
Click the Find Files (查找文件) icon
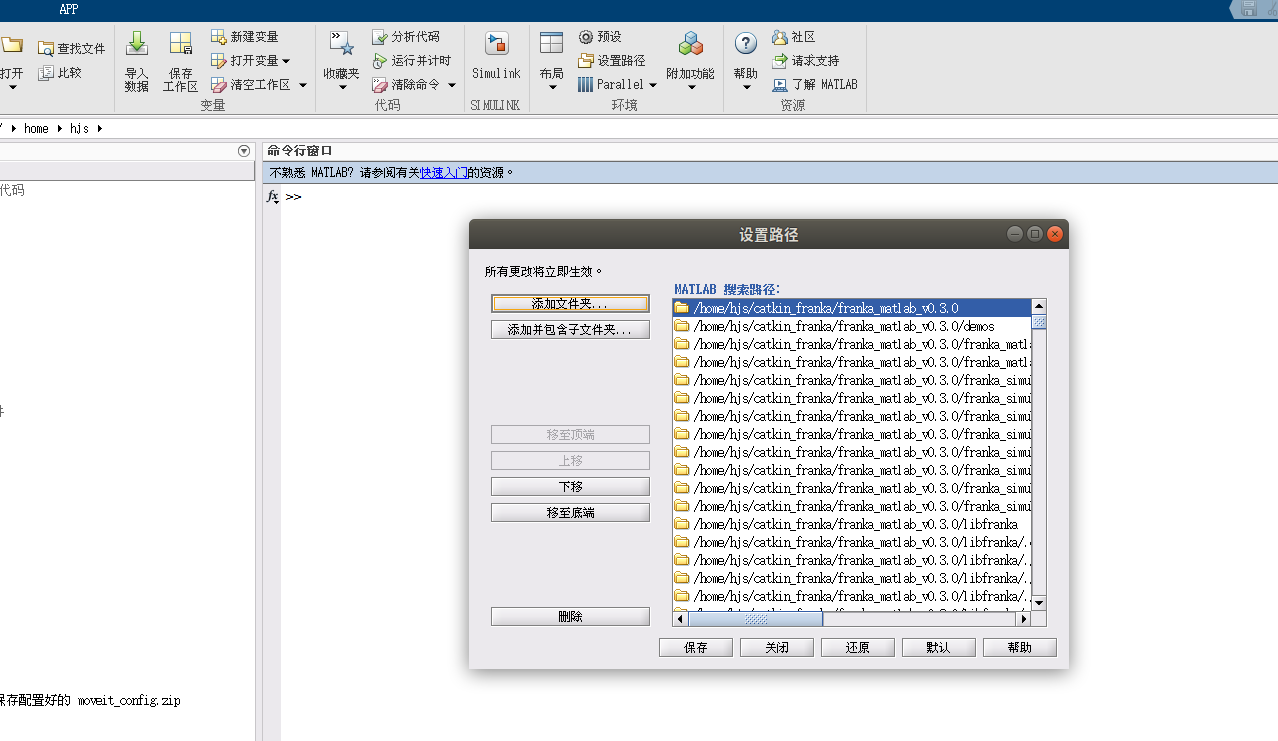pyautogui.click(x=46, y=48)
